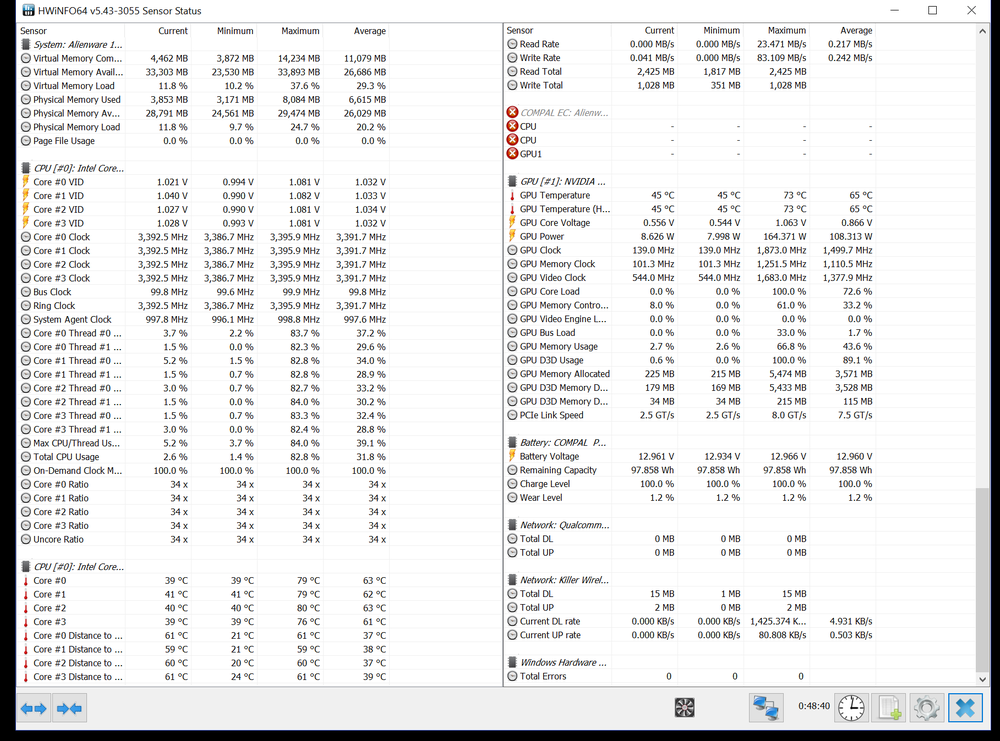Image resolution: width=1000 pixels, height=741 pixels.
Task: Click the lightning icon beside GPU Power
Action: tap(512, 237)
